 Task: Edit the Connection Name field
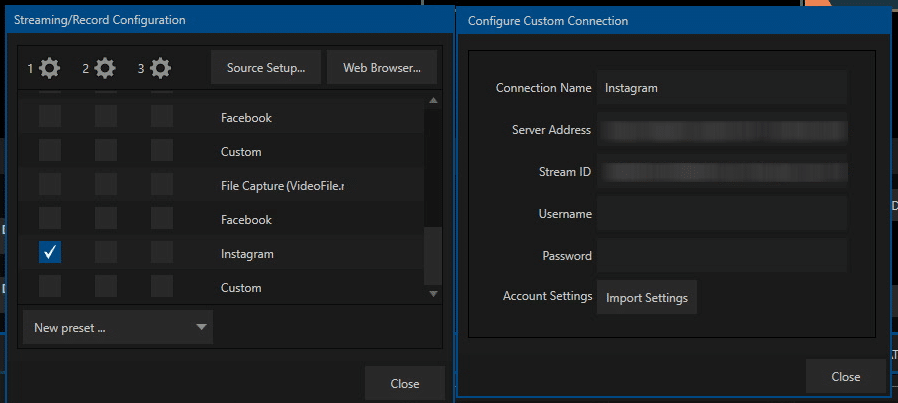[721, 88]
